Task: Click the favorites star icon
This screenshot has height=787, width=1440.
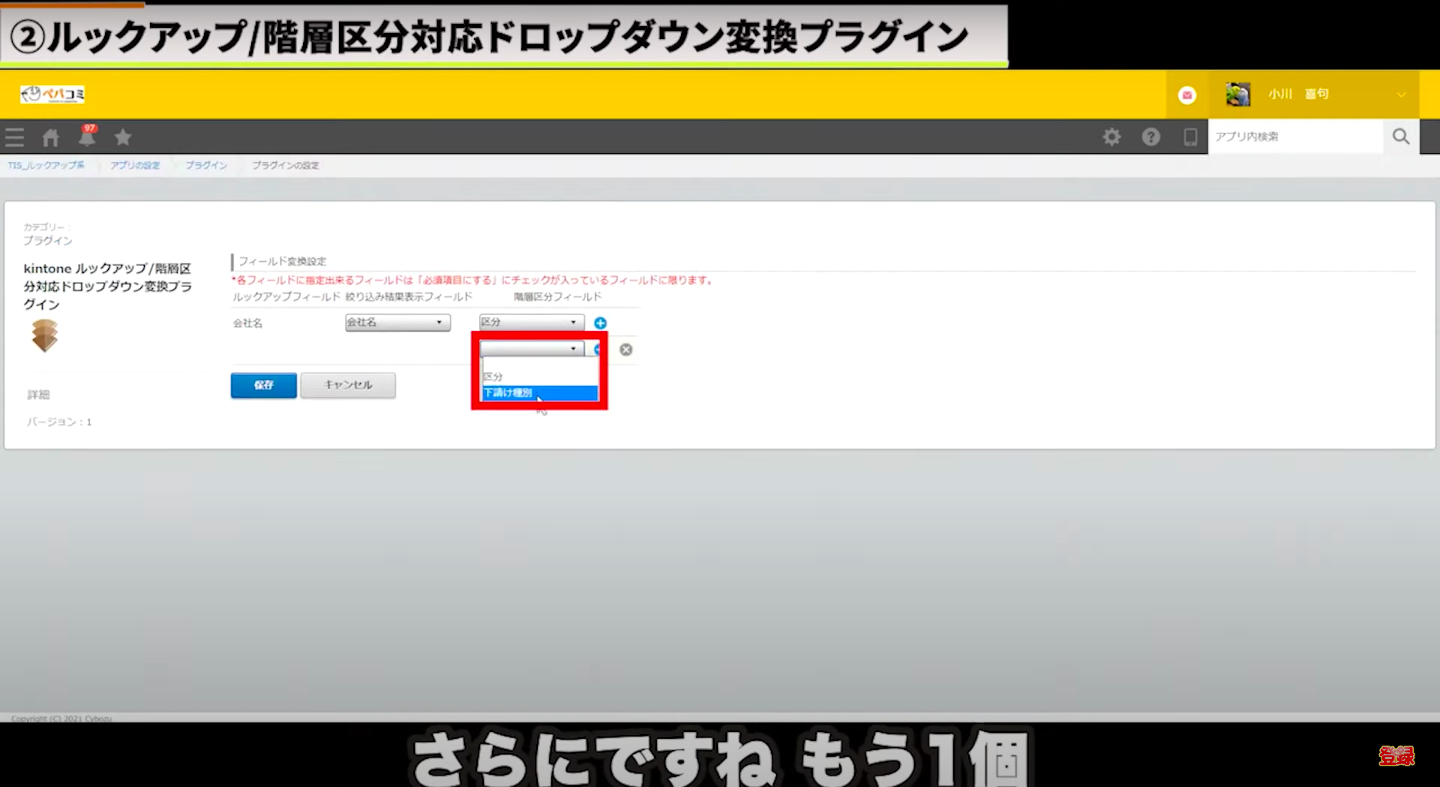Action: [123, 137]
